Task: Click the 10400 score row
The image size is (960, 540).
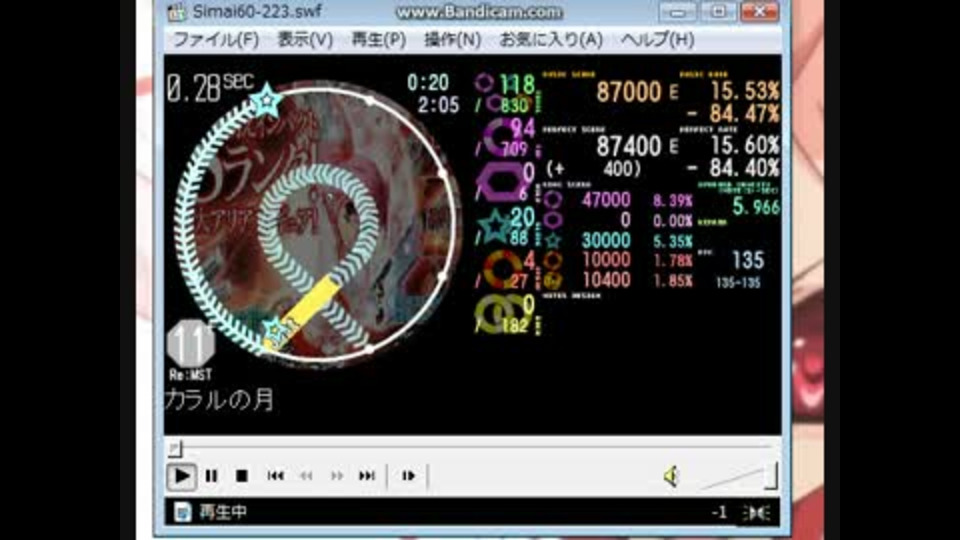Action: click(606, 280)
